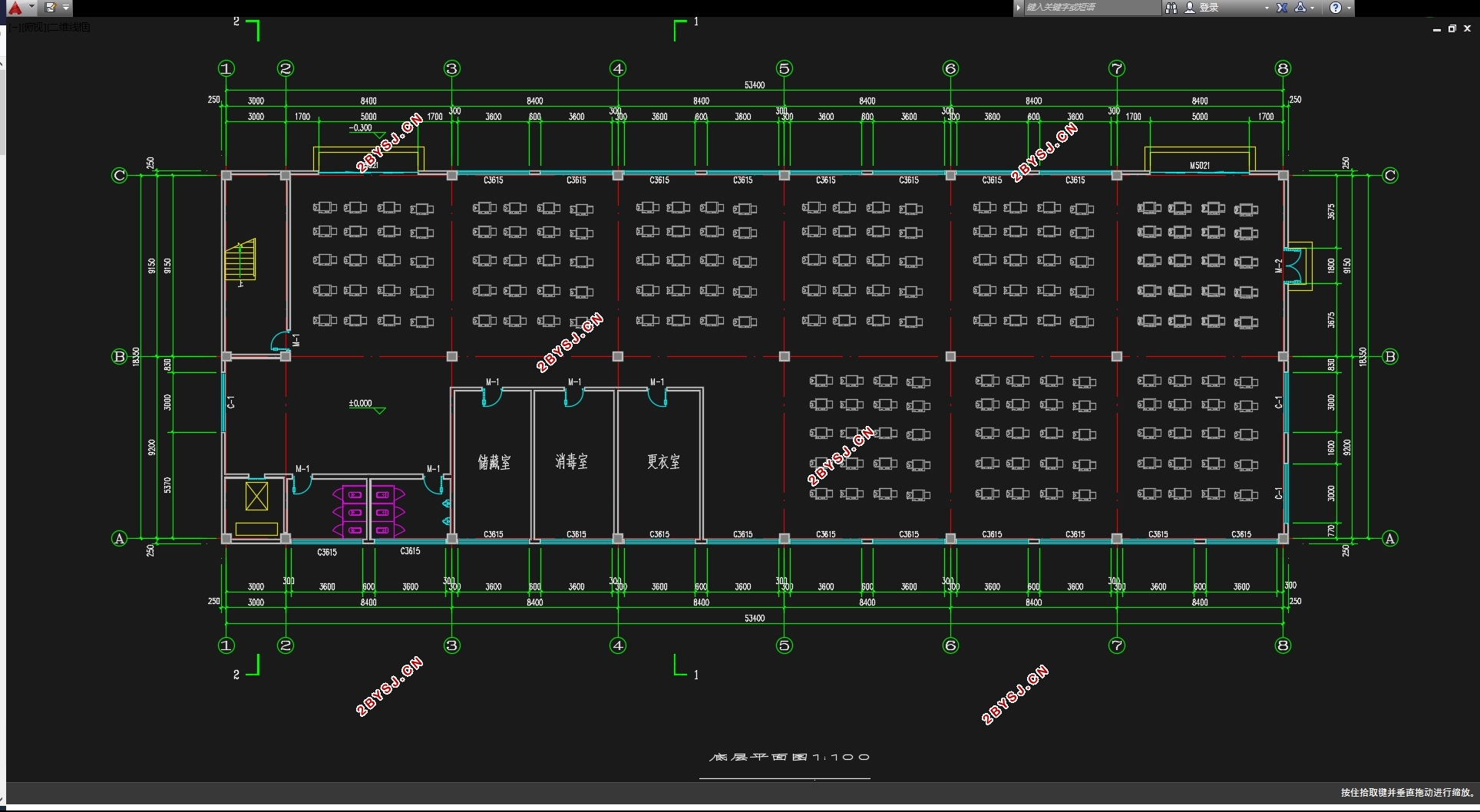Expand the Stay Connected dropdown arrow
The height and width of the screenshot is (812, 1480).
click(1313, 8)
